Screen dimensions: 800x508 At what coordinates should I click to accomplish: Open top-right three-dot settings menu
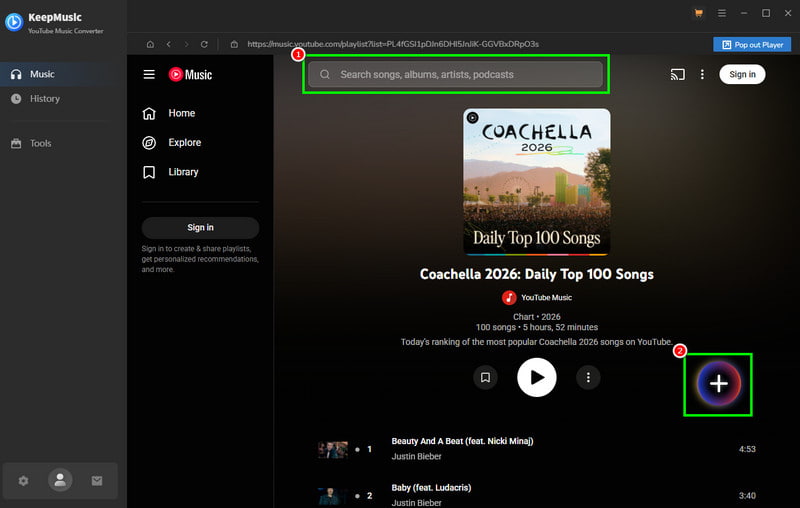pos(703,74)
